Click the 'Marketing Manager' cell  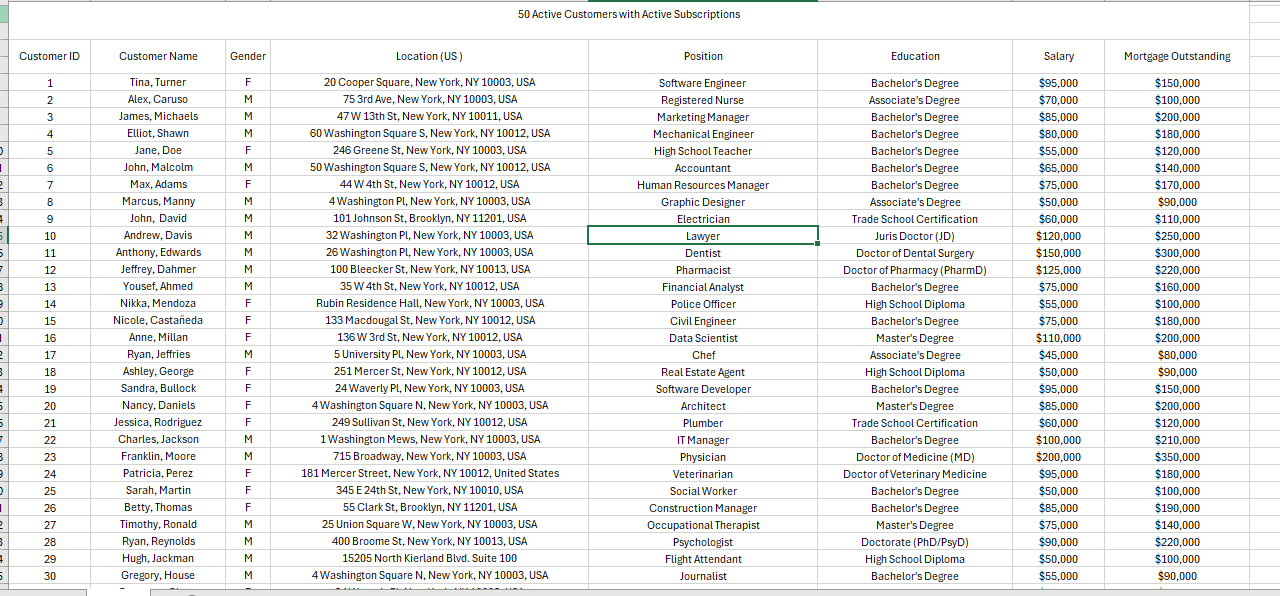tap(703, 117)
